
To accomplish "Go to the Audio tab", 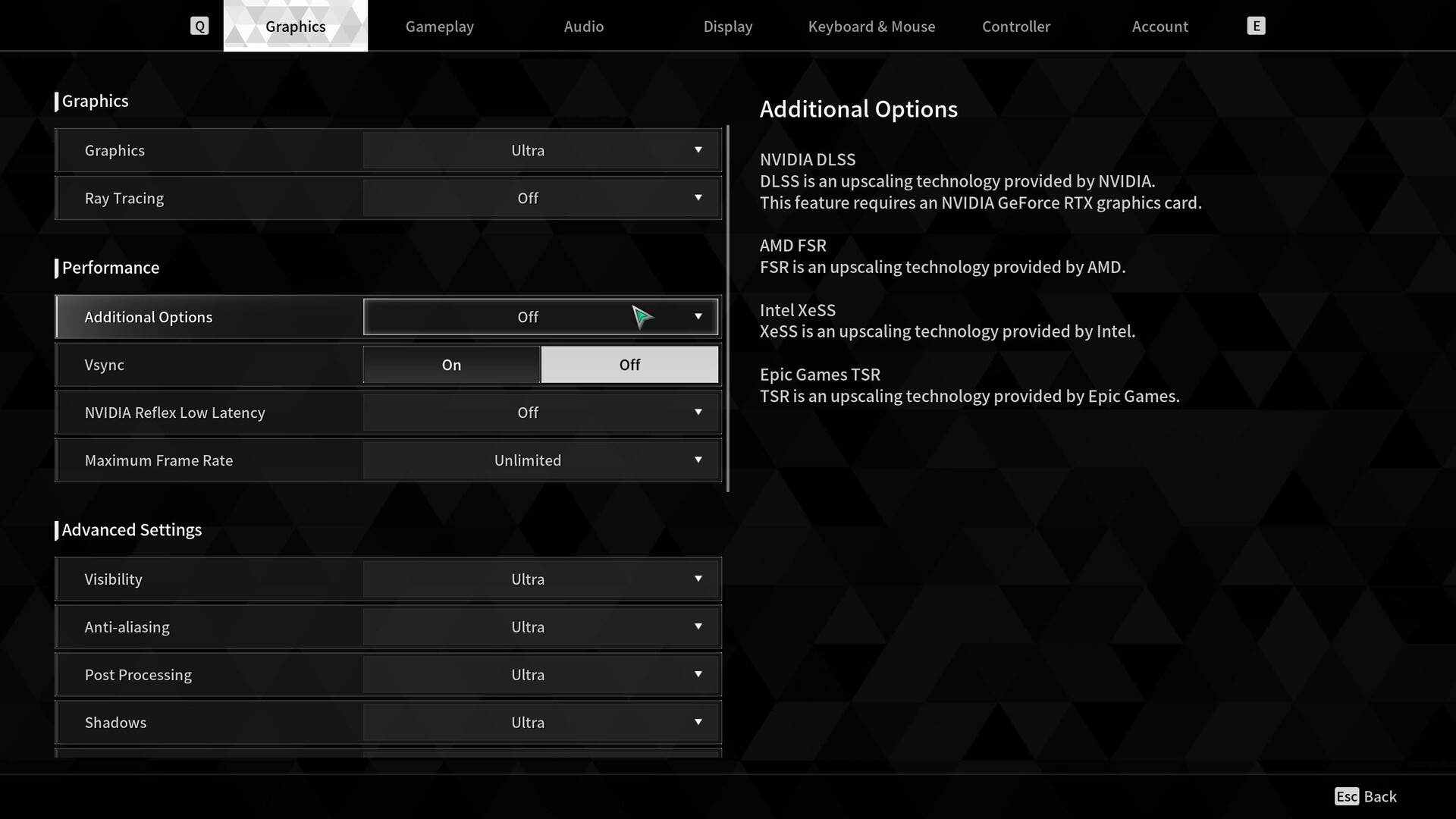I will [x=583, y=27].
